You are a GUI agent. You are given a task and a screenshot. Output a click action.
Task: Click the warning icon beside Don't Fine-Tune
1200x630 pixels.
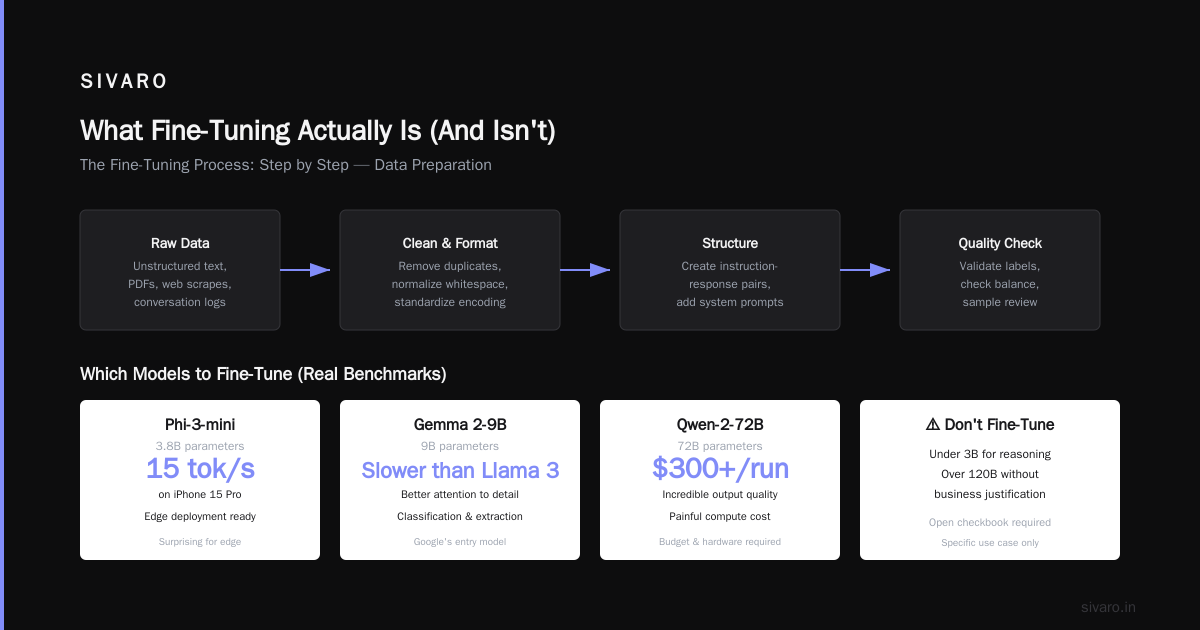[932, 424]
